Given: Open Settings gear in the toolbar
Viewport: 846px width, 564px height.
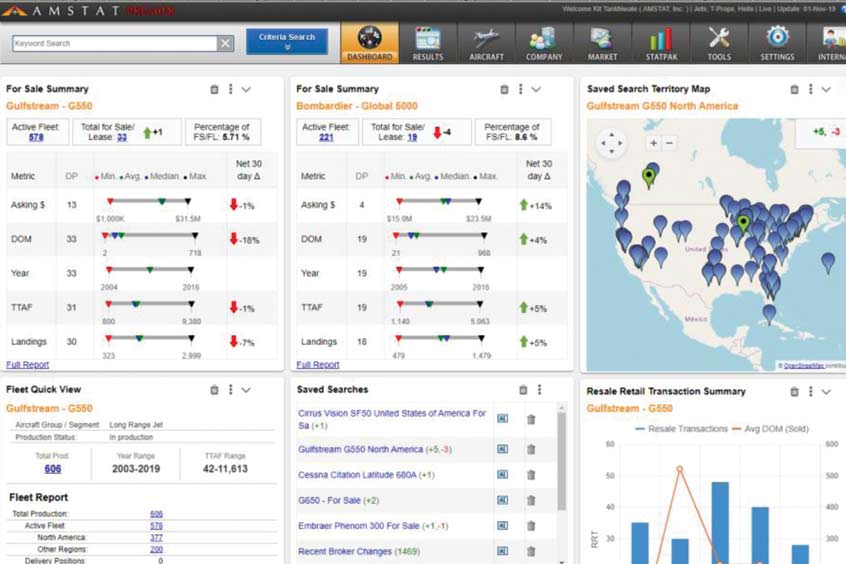Looking at the screenshot, I should pyautogui.click(x=777, y=43).
